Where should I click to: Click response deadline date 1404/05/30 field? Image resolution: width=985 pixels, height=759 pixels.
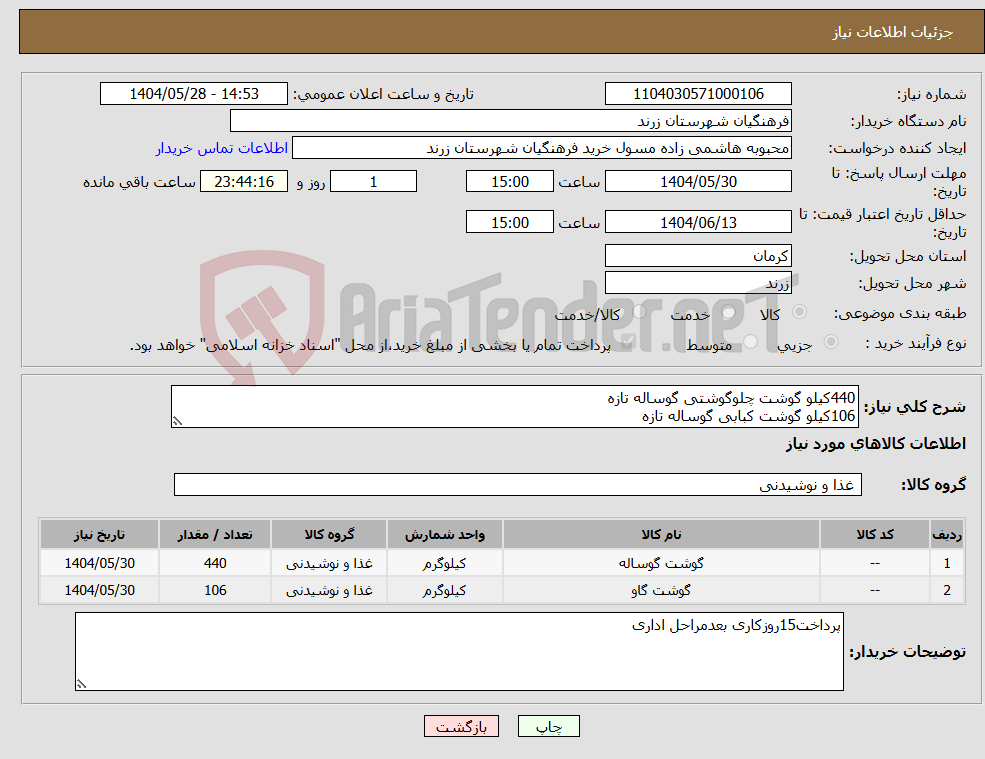[698, 182]
